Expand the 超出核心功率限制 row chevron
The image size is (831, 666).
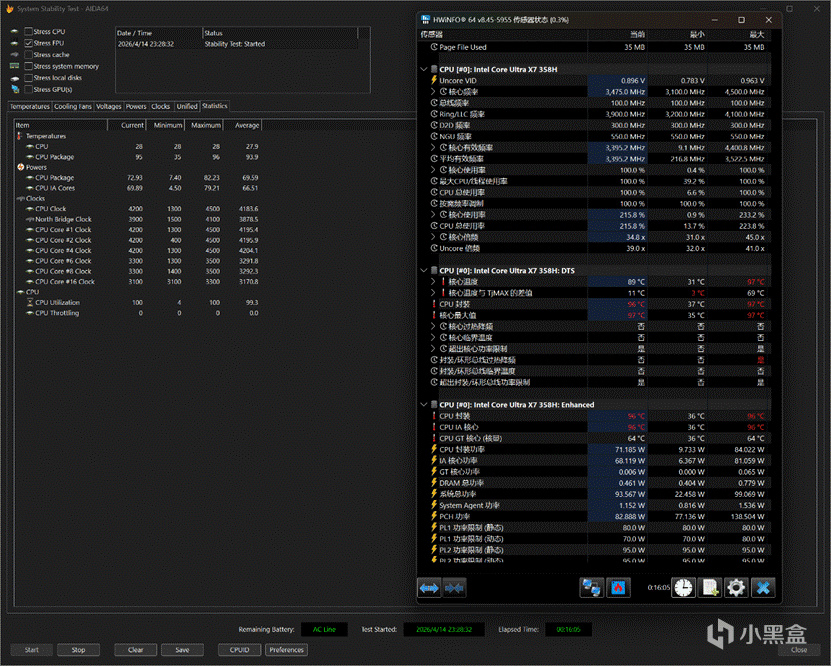click(433, 349)
